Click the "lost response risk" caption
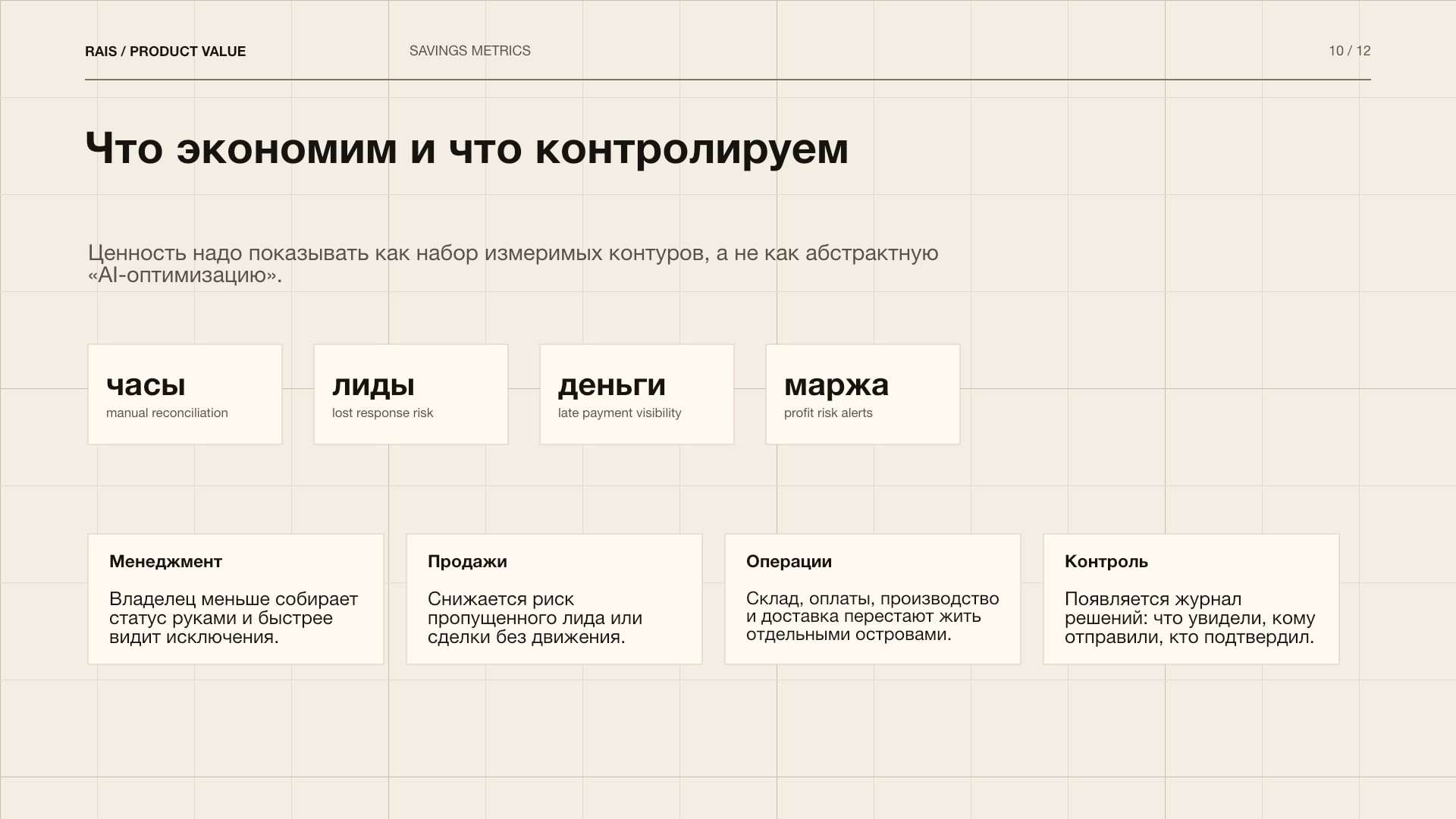1456x819 pixels. click(x=381, y=413)
